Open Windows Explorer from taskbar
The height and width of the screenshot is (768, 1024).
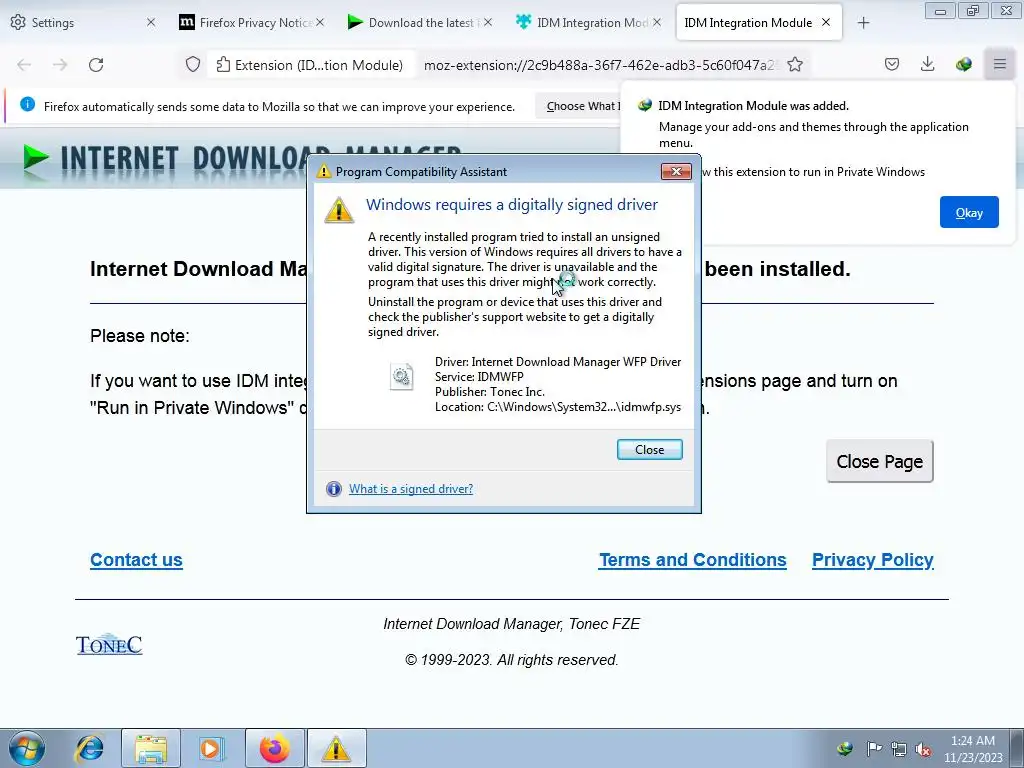click(x=151, y=748)
